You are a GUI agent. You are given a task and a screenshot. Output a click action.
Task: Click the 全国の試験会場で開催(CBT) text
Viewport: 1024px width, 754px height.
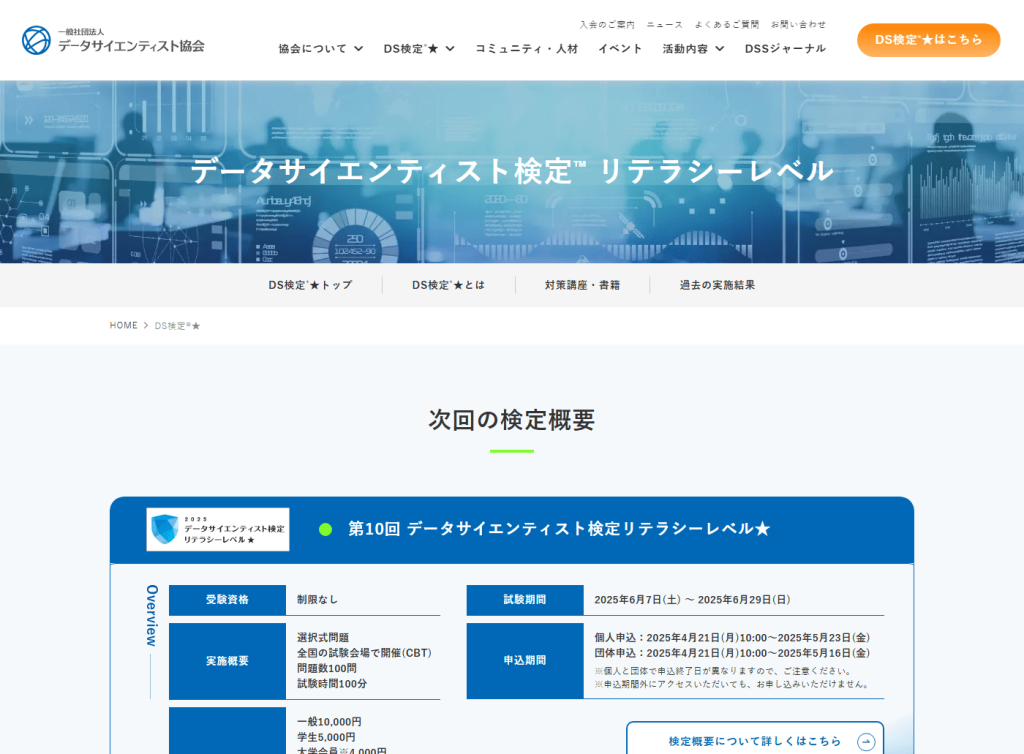pos(364,653)
